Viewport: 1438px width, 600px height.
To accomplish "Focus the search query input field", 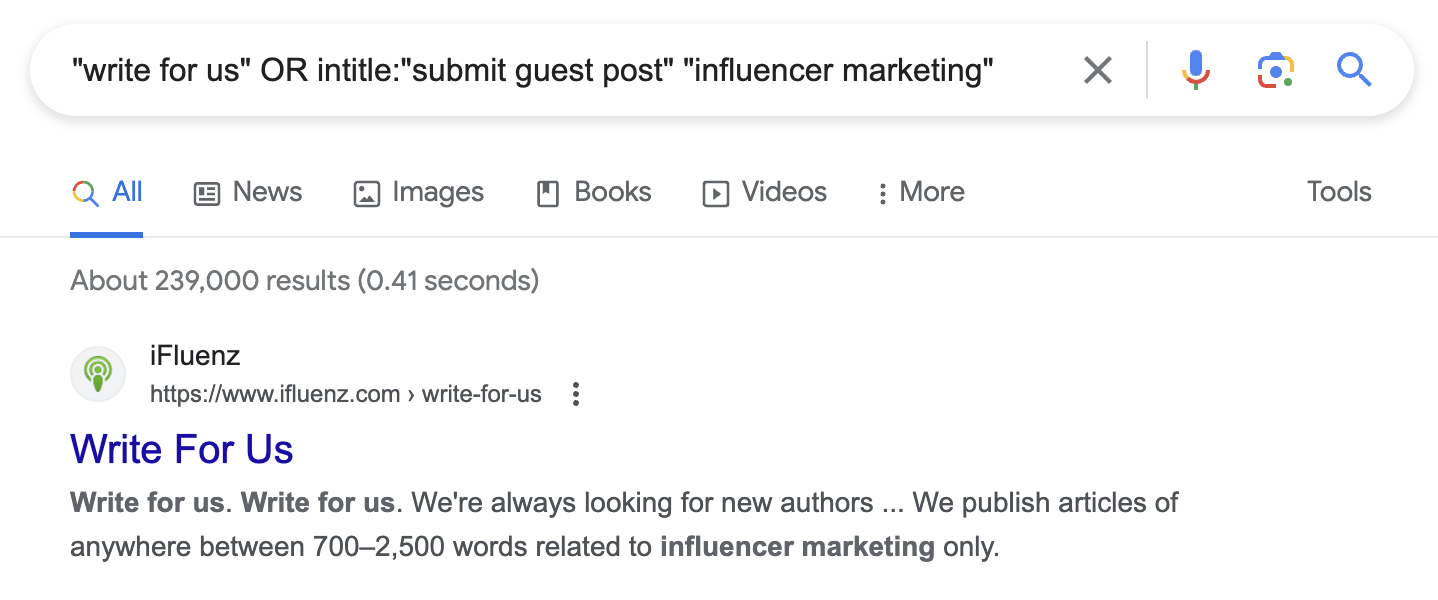I will (530, 70).
